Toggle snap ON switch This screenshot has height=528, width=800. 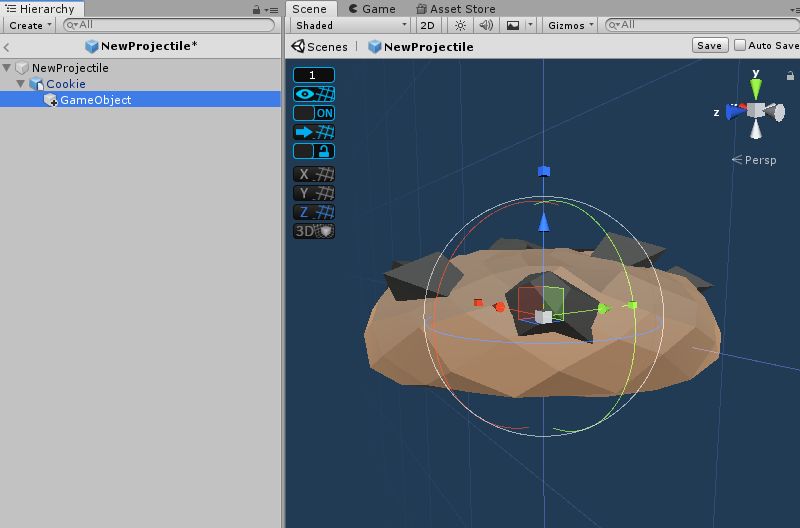coord(314,113)
